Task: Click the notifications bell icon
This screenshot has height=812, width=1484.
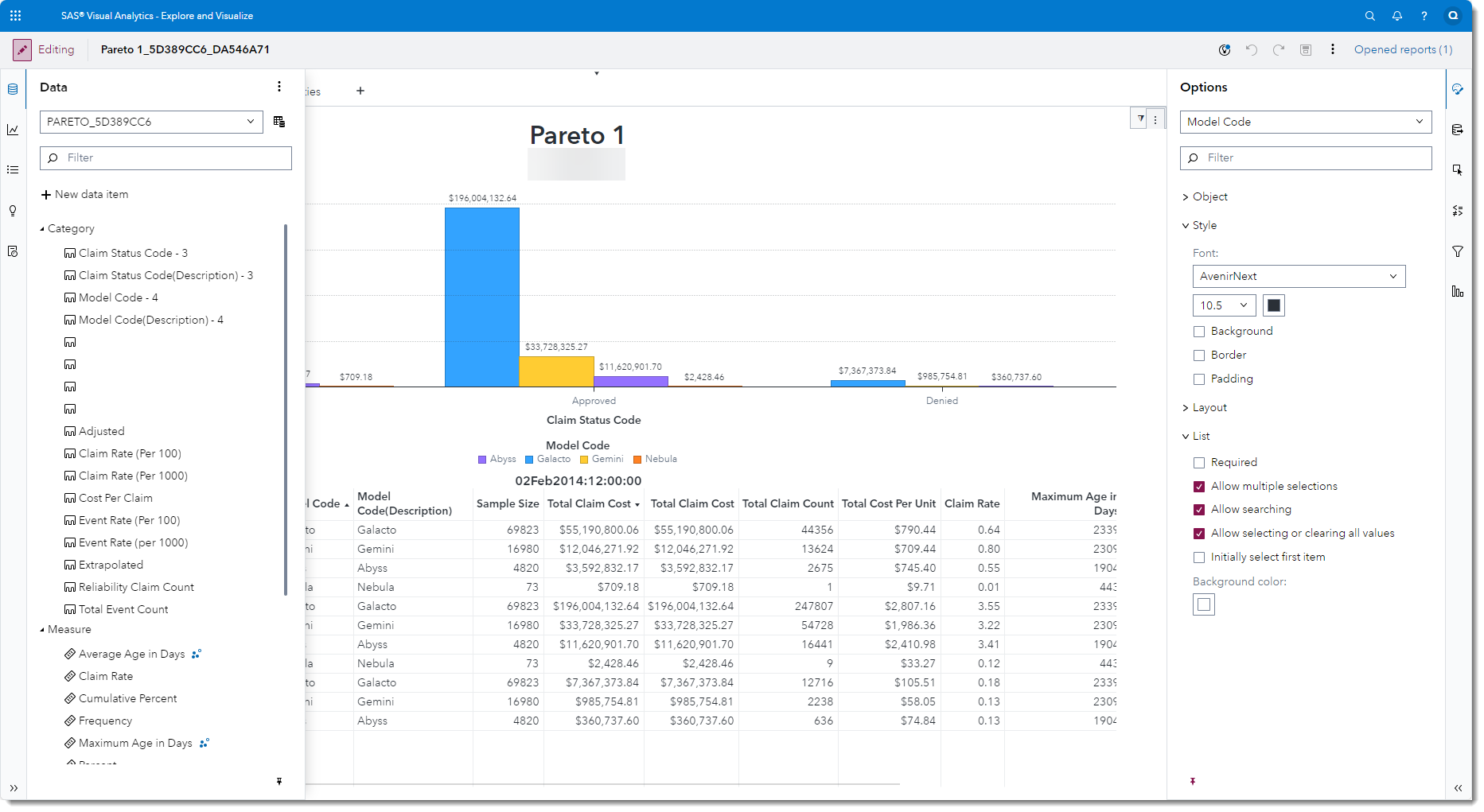Action: click(1396, 16)
